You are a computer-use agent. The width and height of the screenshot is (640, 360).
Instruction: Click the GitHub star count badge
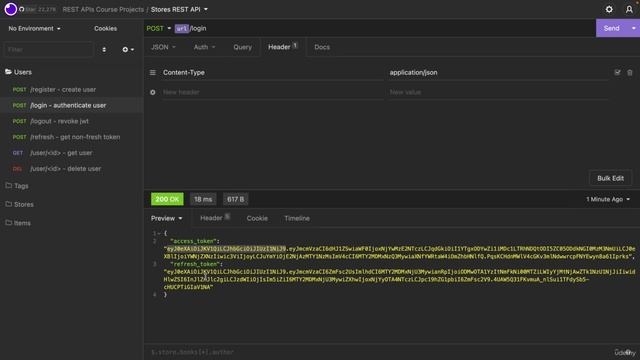(40, 9)
